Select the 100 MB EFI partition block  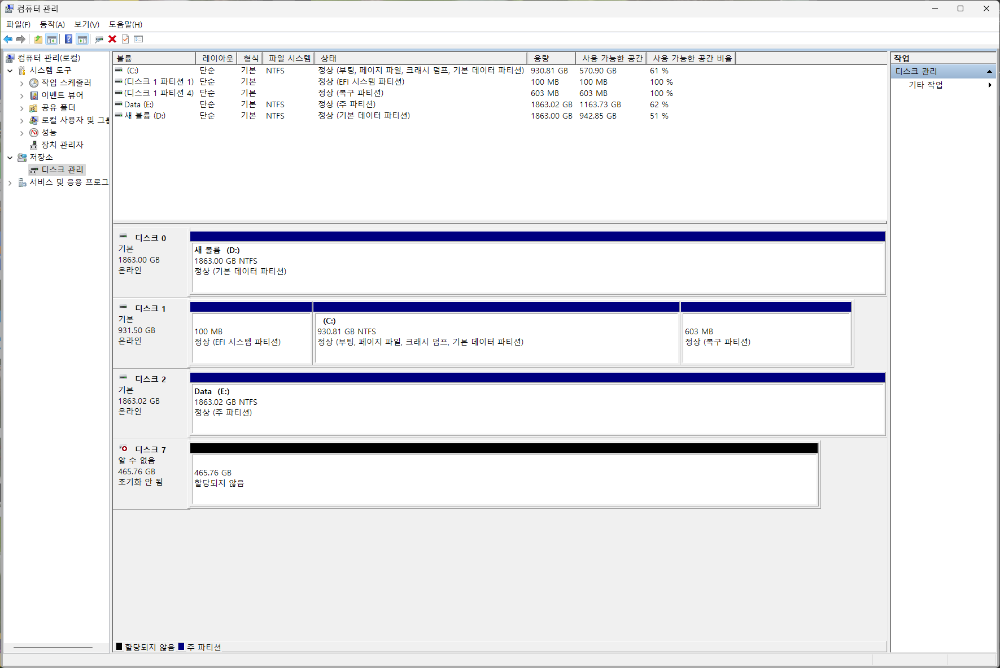point(251,334)
